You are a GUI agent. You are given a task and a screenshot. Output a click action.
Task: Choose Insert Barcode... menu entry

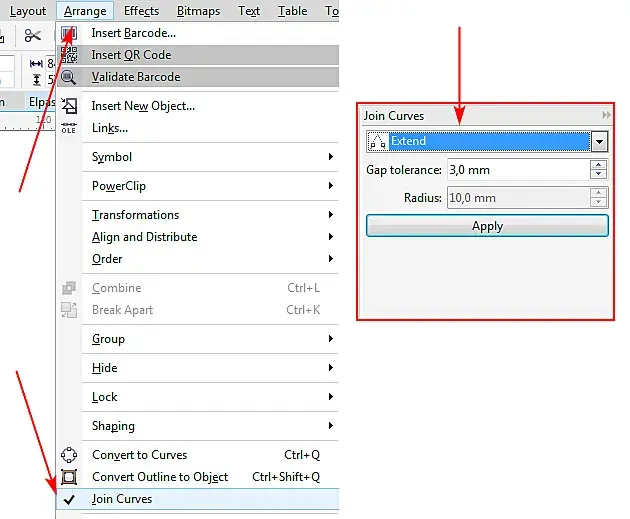(198, 33)
